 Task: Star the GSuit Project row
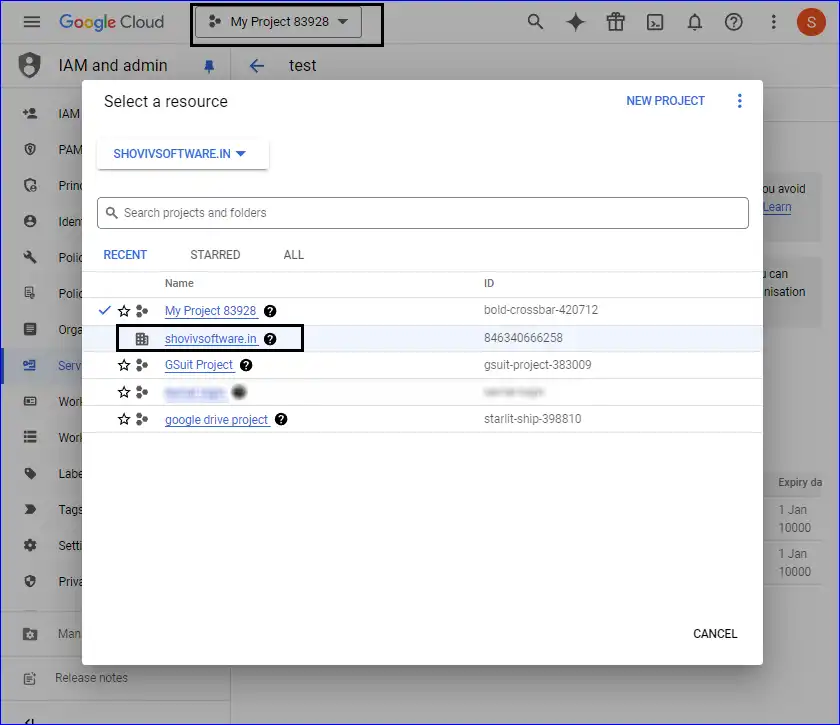124,365
